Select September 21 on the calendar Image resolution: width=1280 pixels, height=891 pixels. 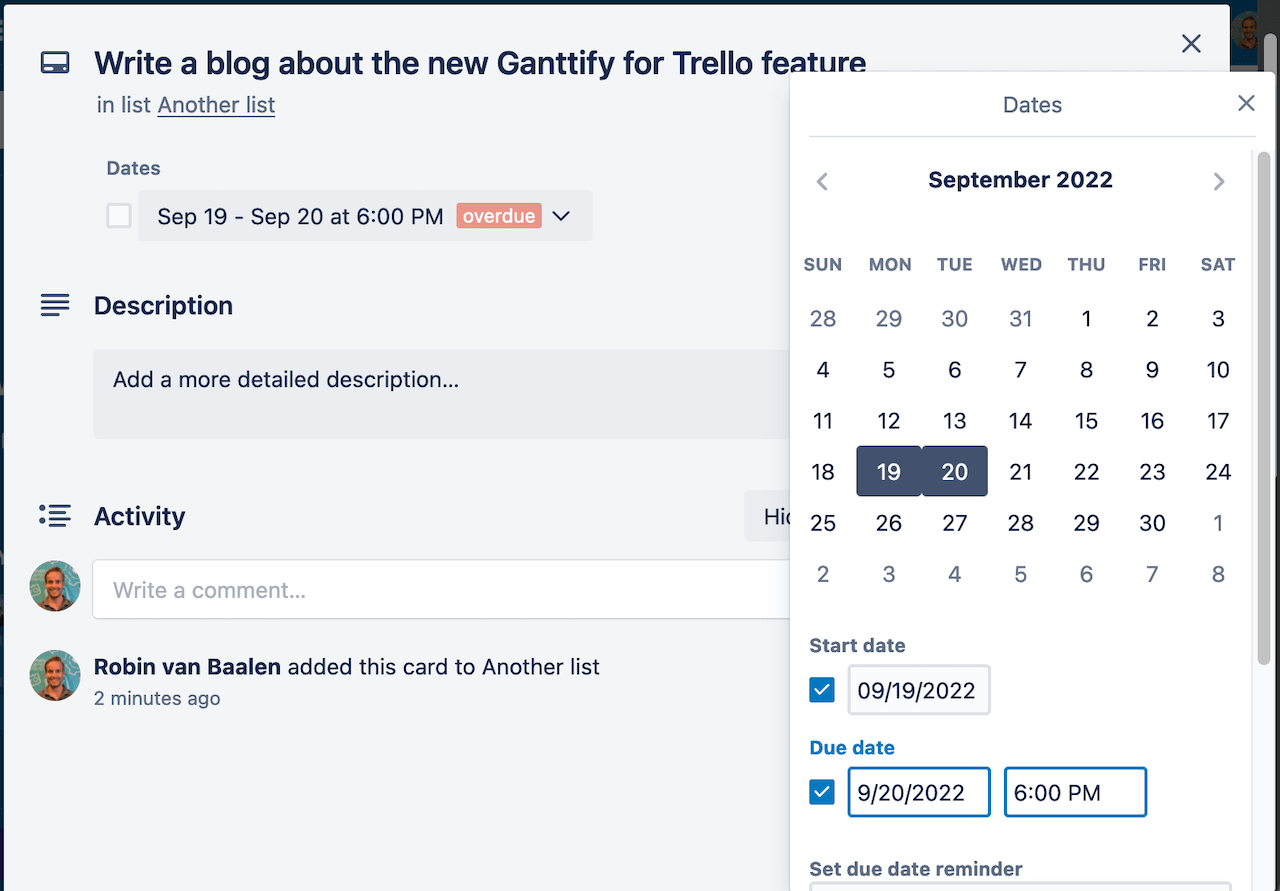(1021, 471)
